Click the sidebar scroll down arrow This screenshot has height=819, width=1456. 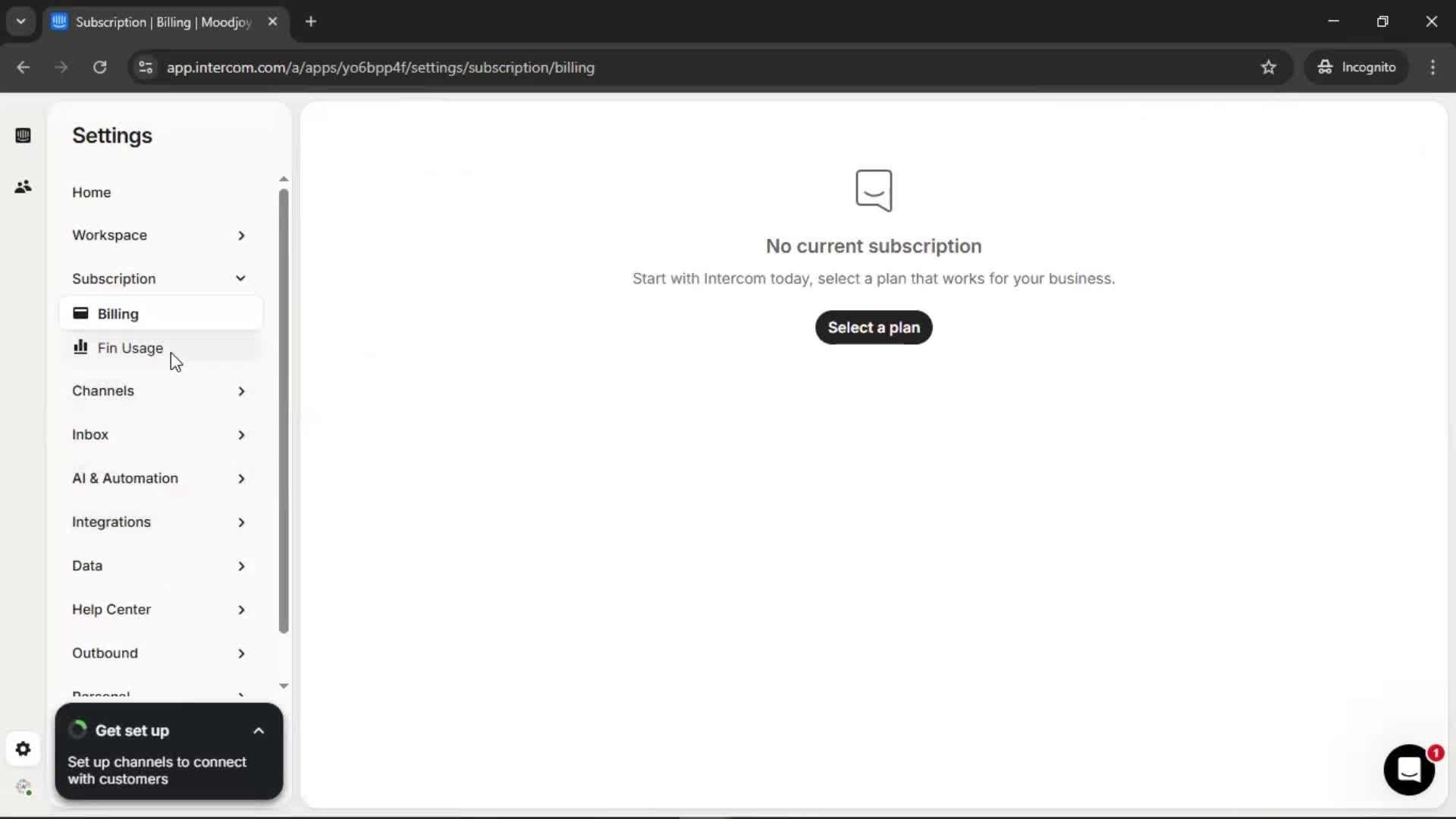click(284, 686)
